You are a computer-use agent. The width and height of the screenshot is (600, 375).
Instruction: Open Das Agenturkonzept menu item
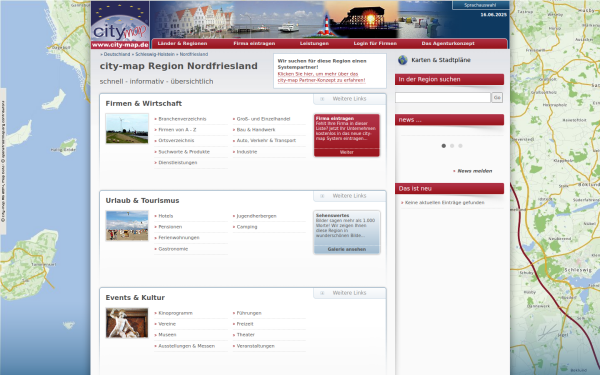tap(448, 44)
